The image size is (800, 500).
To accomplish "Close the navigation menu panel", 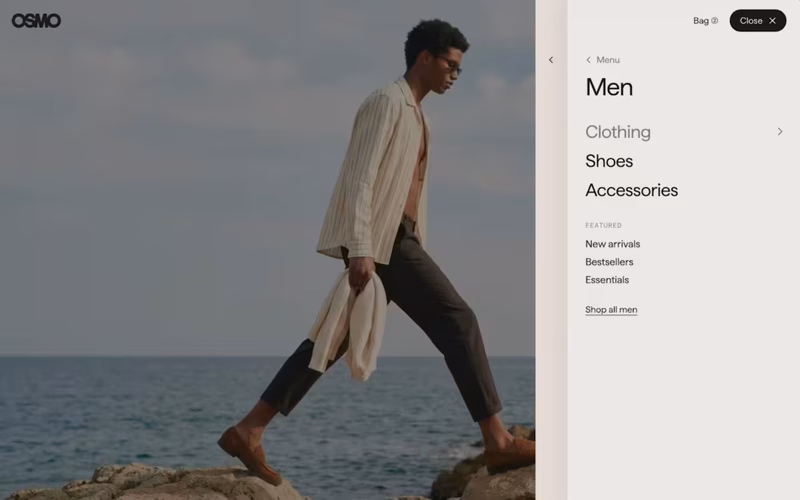I will (758, 21).
